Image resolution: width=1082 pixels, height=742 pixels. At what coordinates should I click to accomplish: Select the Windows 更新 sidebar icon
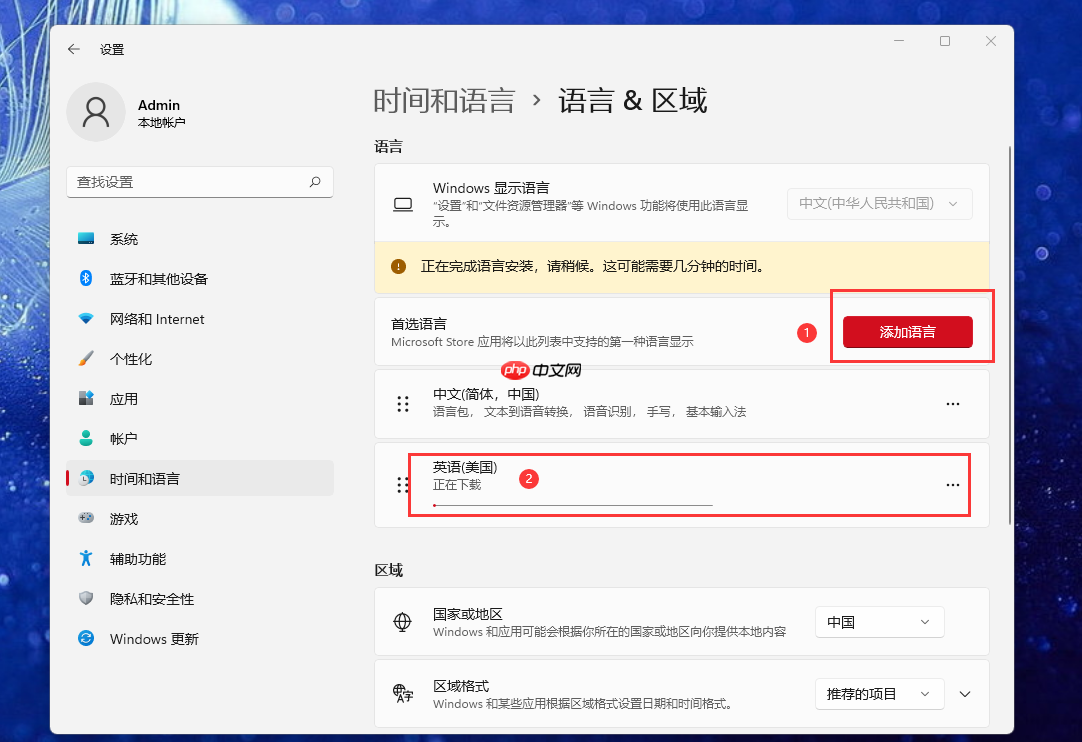[85, 638]
